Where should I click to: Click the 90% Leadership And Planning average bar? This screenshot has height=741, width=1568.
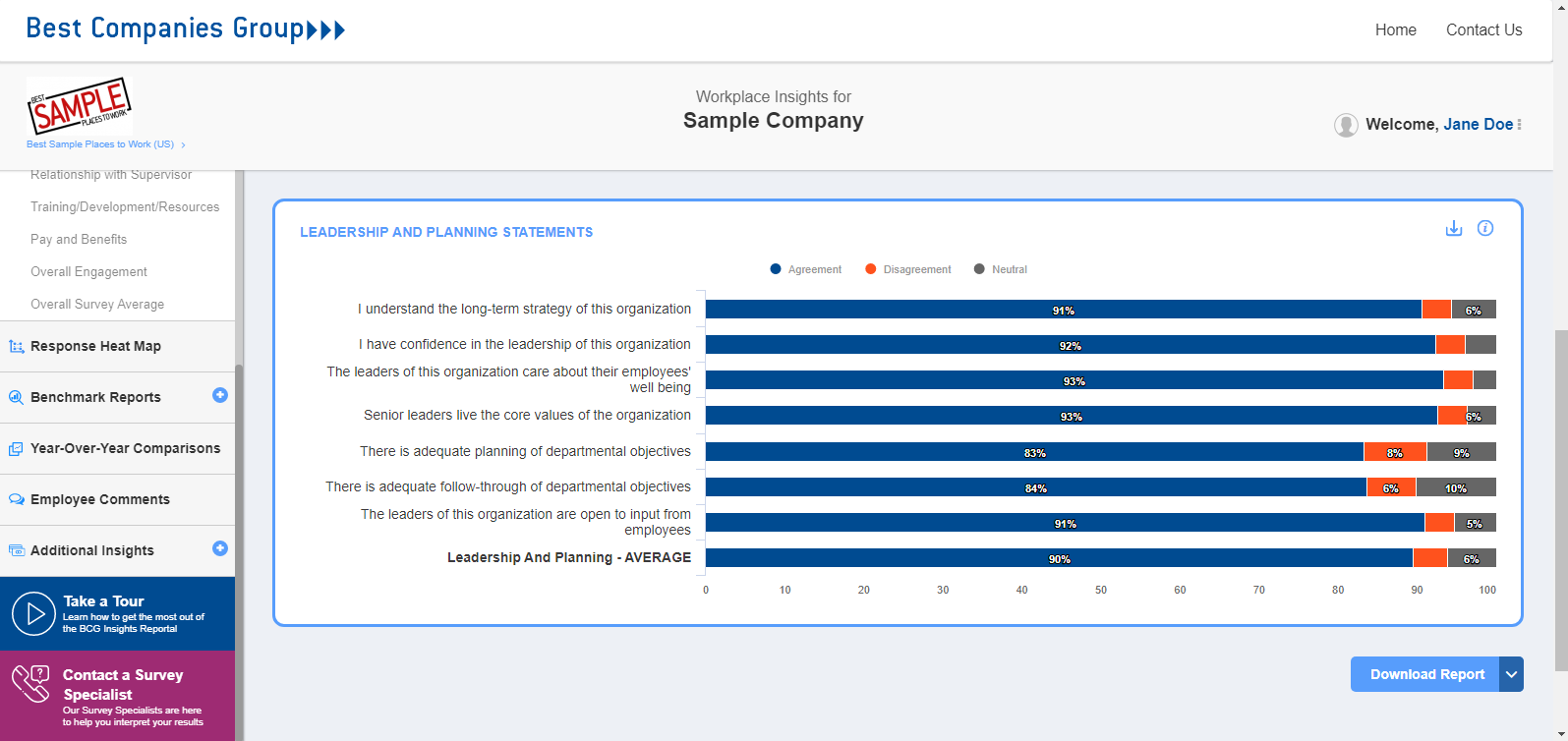[x=1059, y=558]
